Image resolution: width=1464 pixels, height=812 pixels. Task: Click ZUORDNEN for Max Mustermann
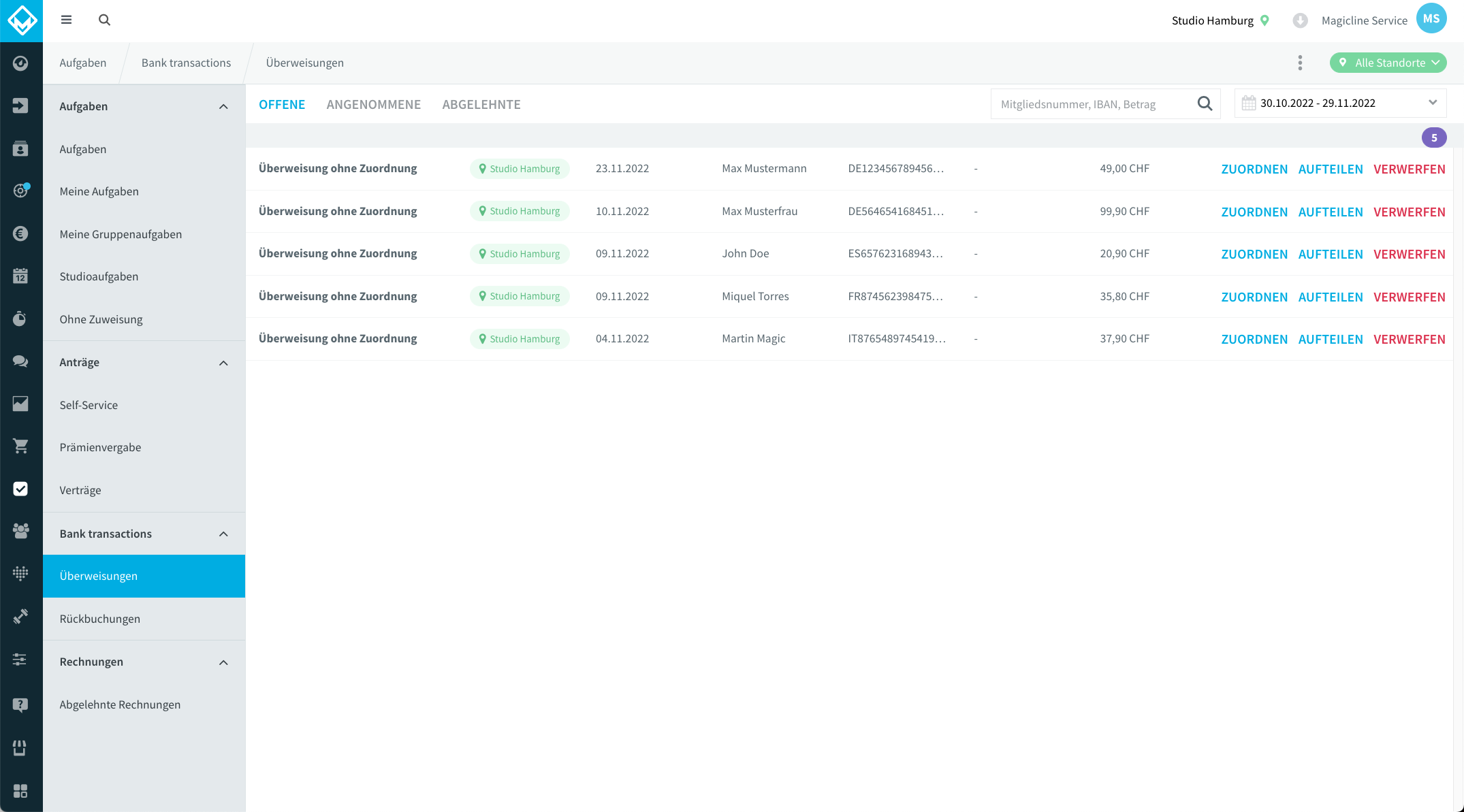coord(1254,169)
